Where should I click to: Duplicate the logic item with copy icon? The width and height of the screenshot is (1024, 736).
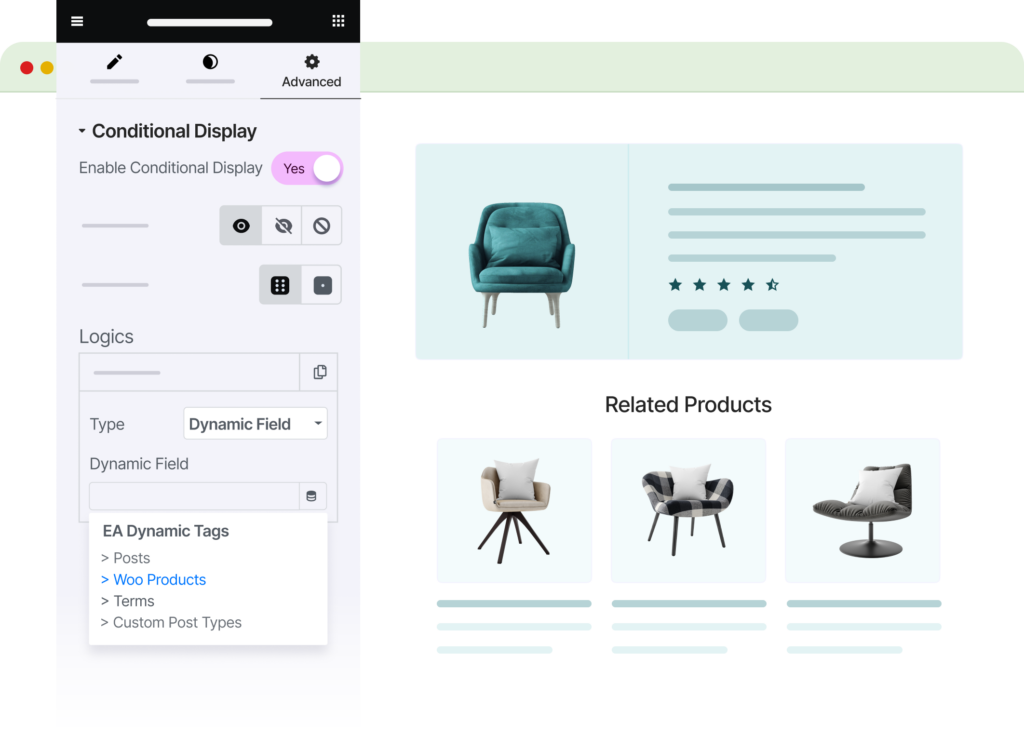[319, 372]
